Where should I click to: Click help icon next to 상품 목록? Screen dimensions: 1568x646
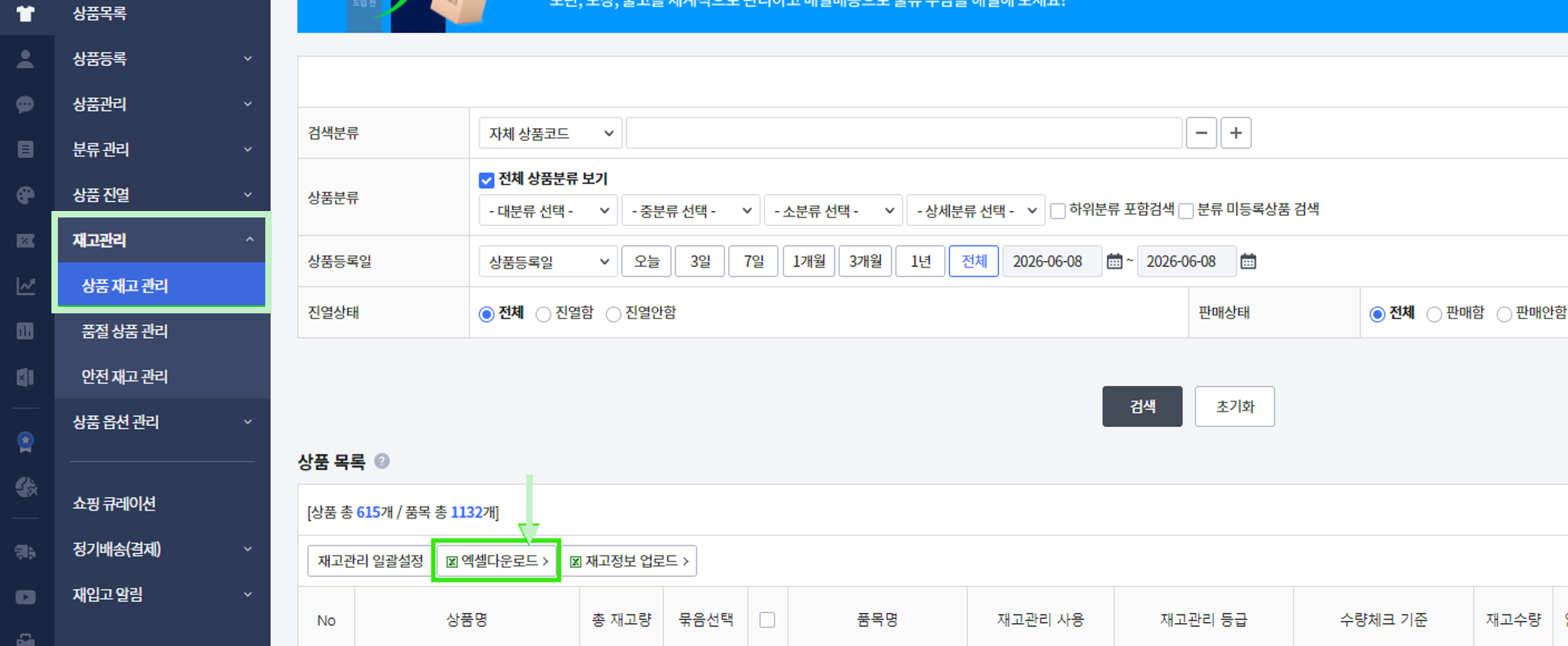[x=382, y=461]
